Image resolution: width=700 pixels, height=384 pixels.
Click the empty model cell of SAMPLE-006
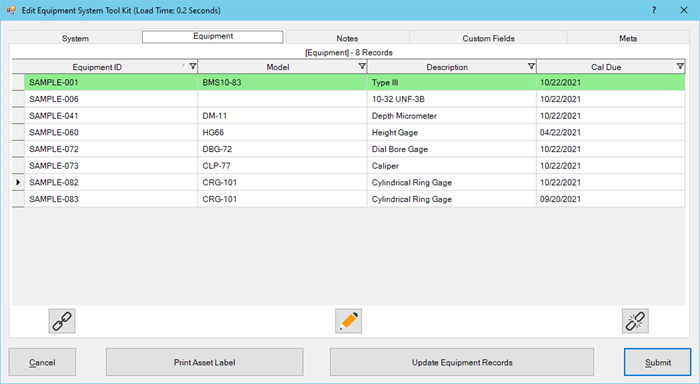[282, 99]
